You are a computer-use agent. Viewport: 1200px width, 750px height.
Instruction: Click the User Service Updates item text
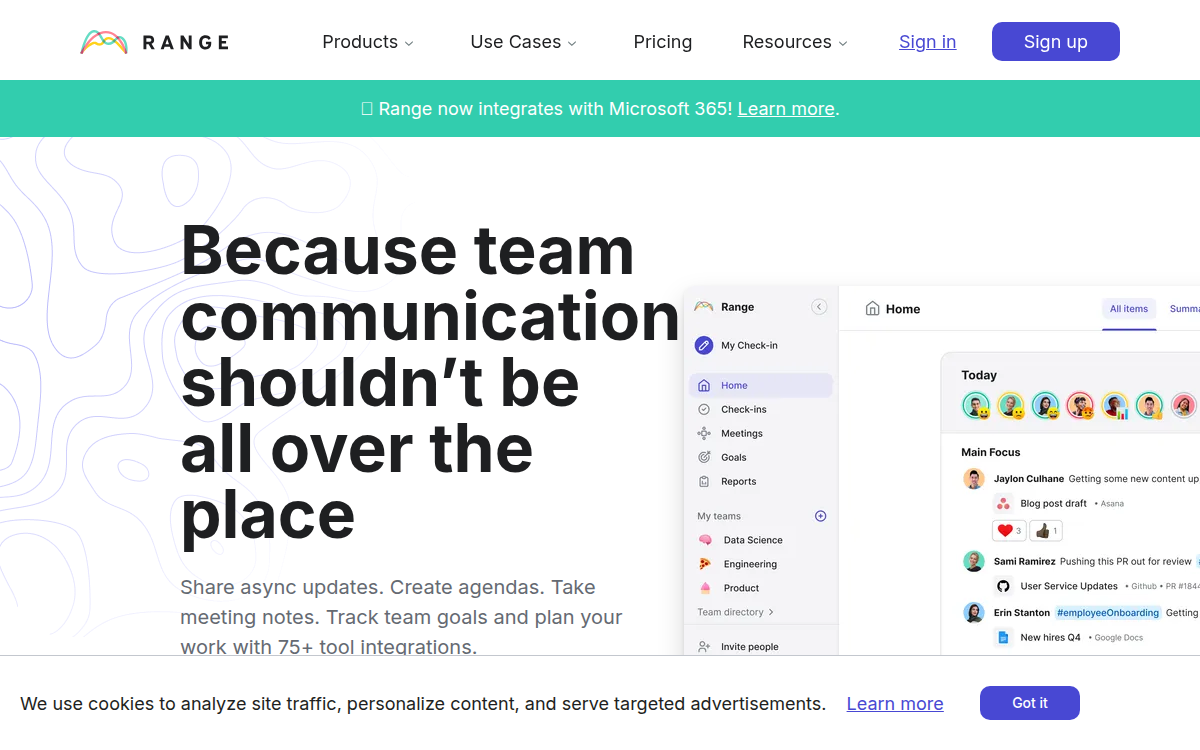(x=1069, y=586)
